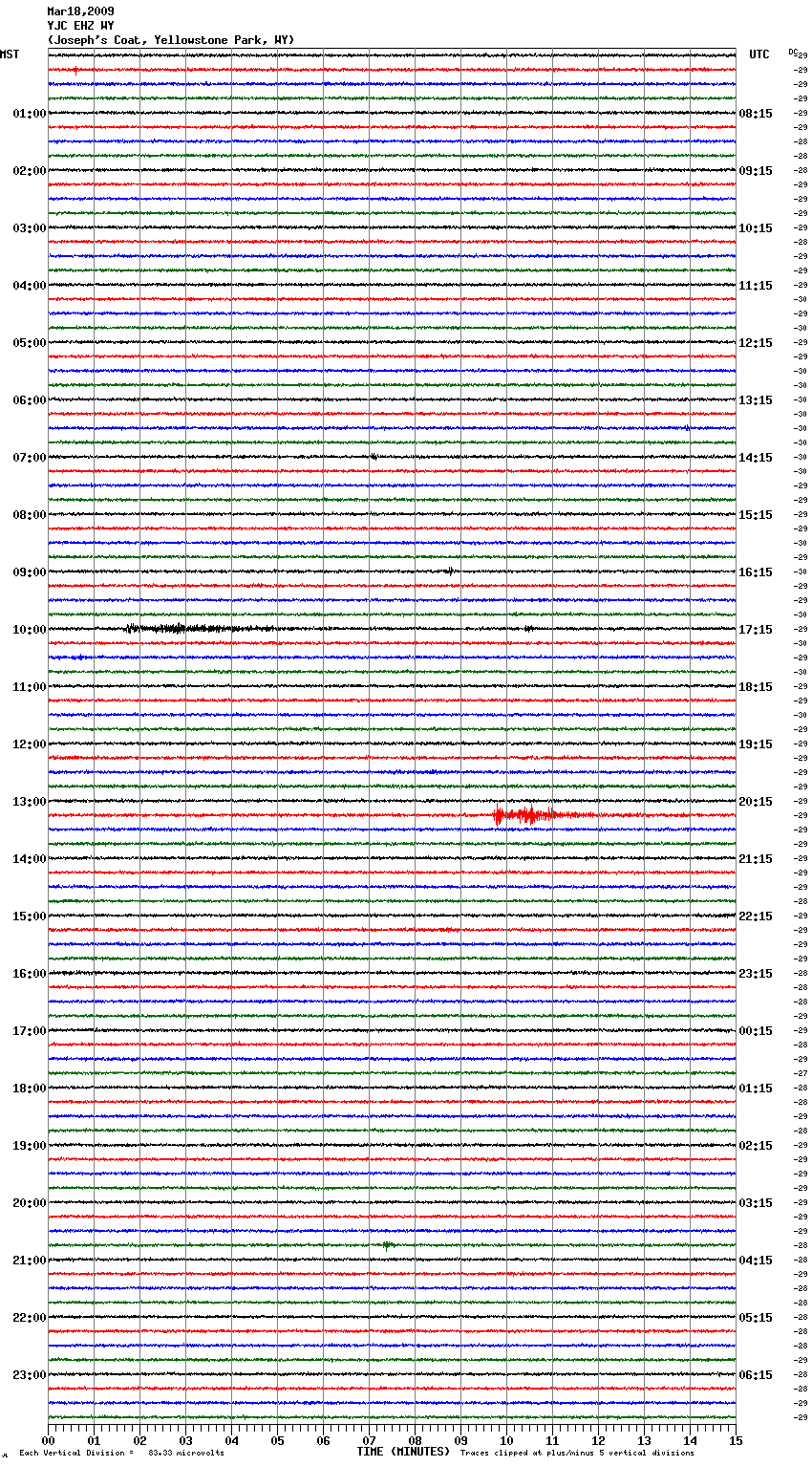This screenshot has height=1466, width=812.
Task: Select the 07:00 MST time label
Action: point(30,458)
